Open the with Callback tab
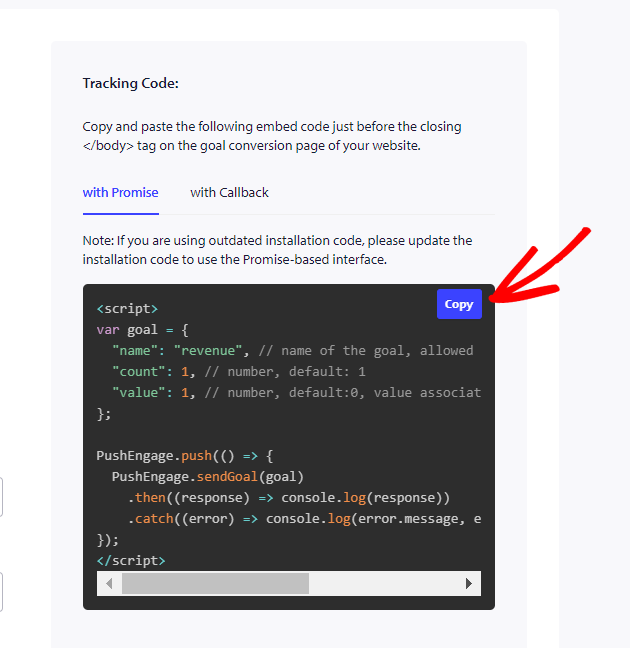Viewport: 630px width, 648px height. coord(229,193)
